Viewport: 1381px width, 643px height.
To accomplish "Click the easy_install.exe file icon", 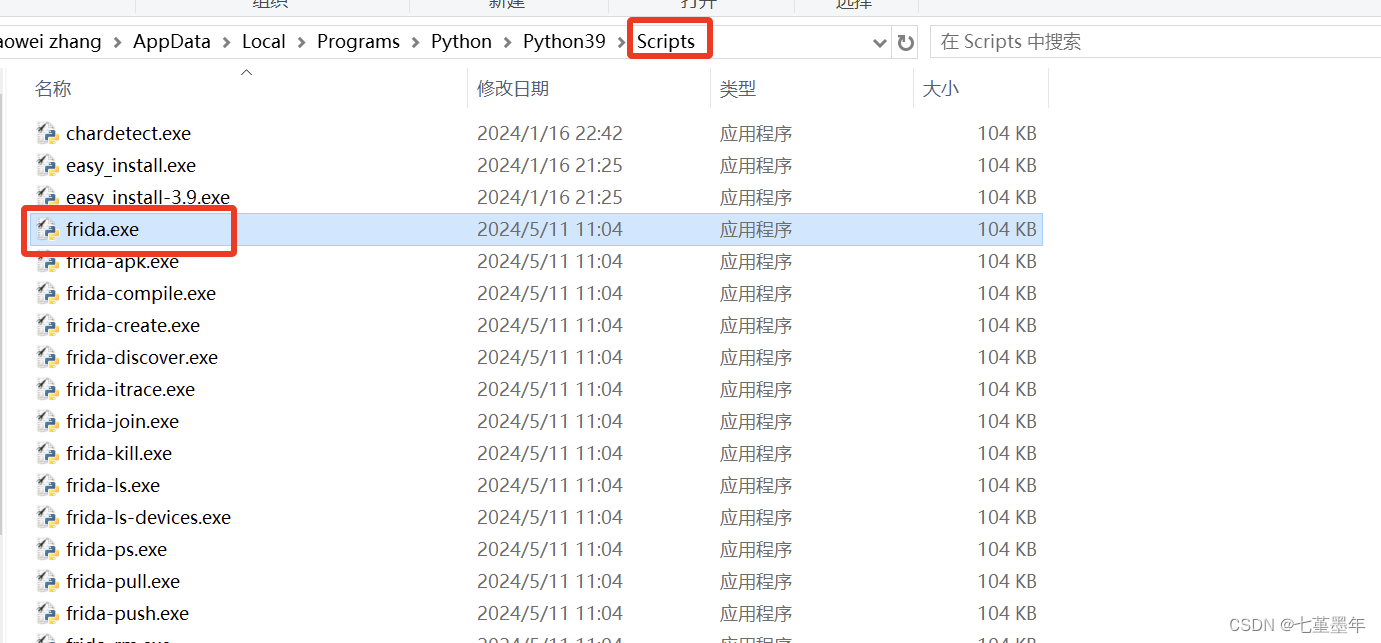I will coord(47,165).
